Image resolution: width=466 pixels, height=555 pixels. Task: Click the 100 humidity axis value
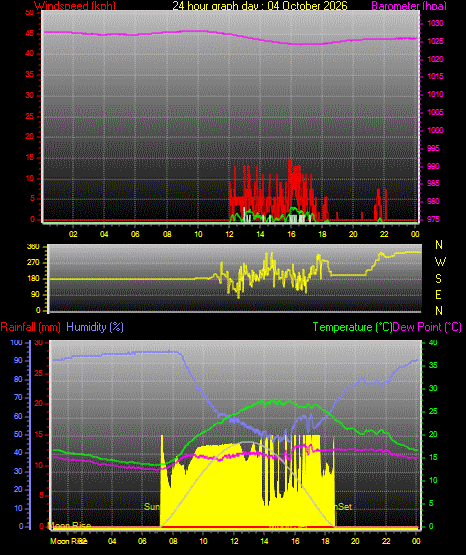coord(16,343)
